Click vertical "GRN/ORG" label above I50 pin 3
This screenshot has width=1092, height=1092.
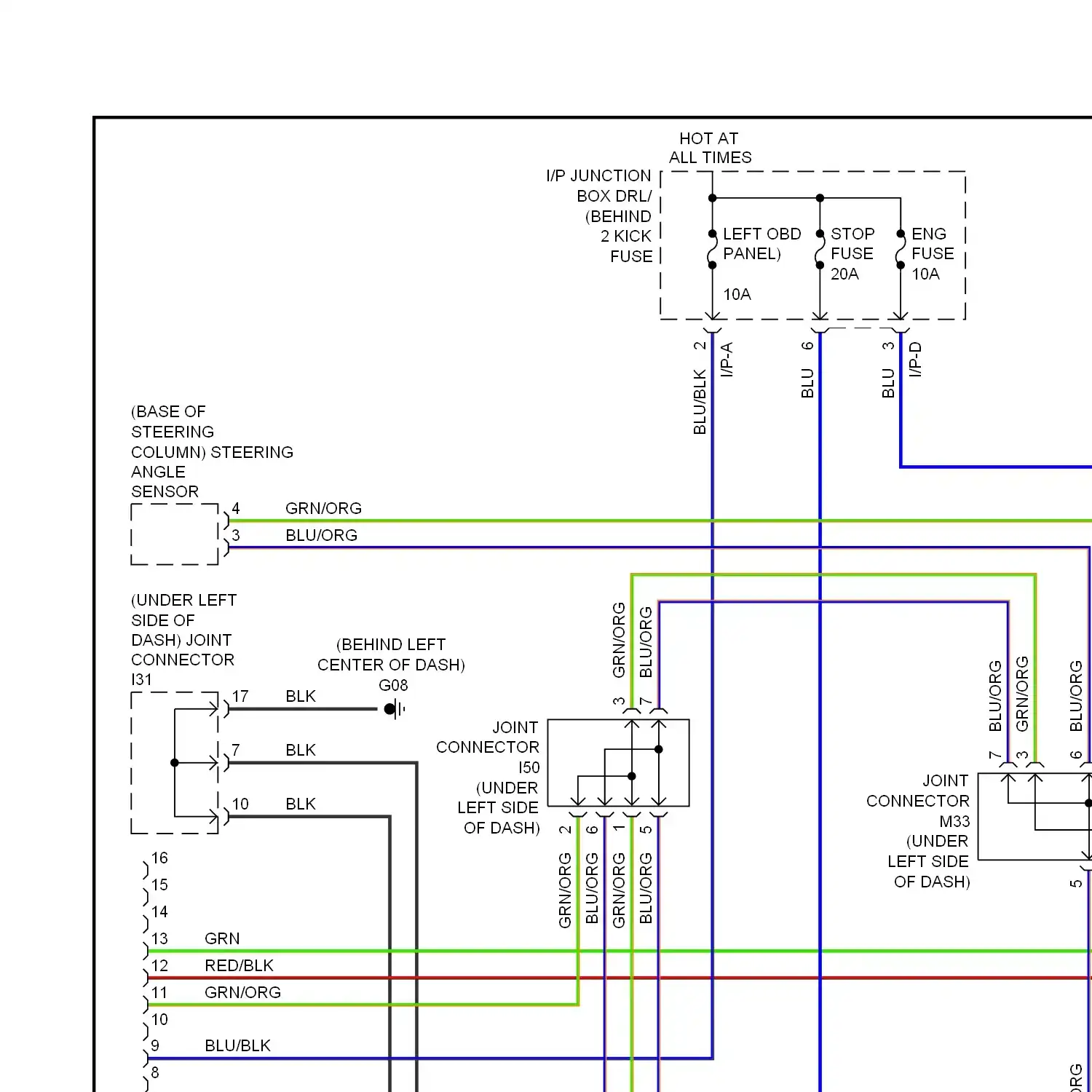(x=619, y=640)
